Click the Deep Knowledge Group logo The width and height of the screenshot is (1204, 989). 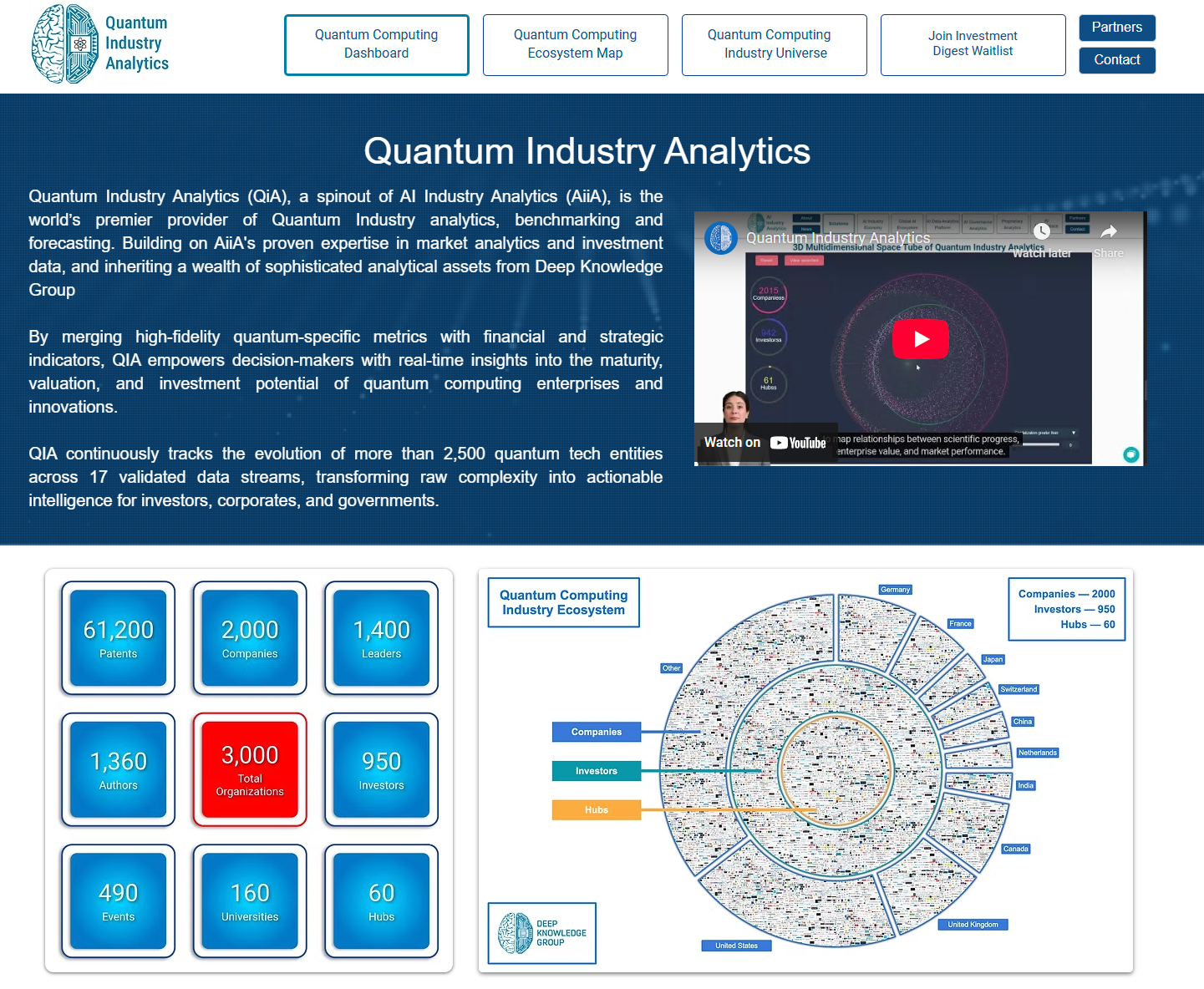[541, 933]
